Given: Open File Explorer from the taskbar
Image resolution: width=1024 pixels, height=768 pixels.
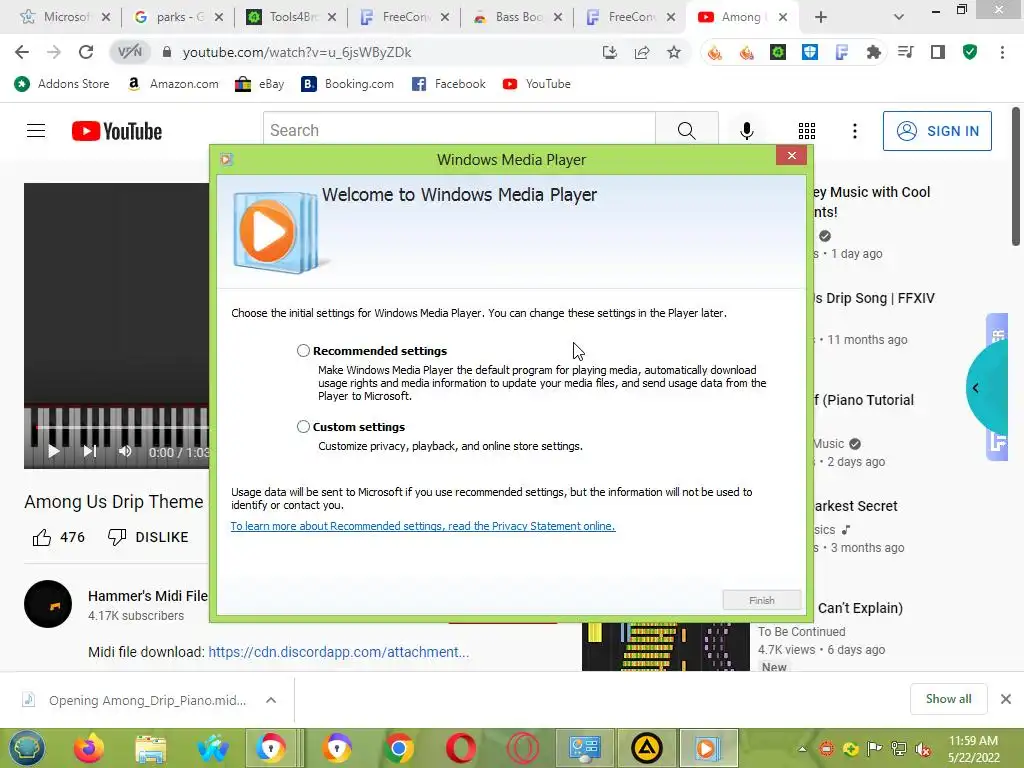Looking at the screenshot, I should coord(151,748).
